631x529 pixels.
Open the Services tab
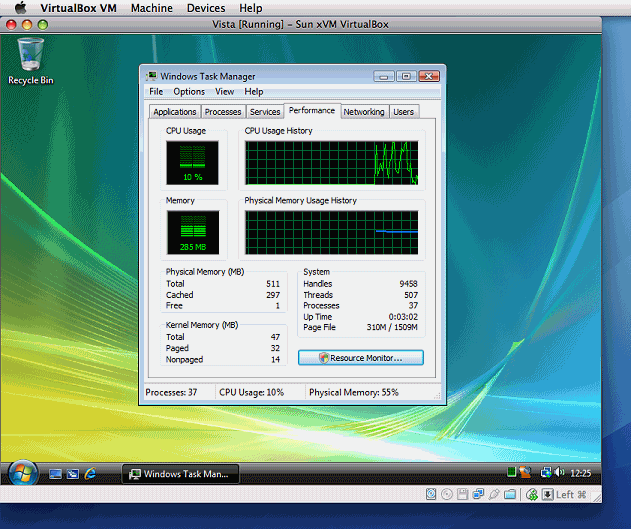(265, 112)
